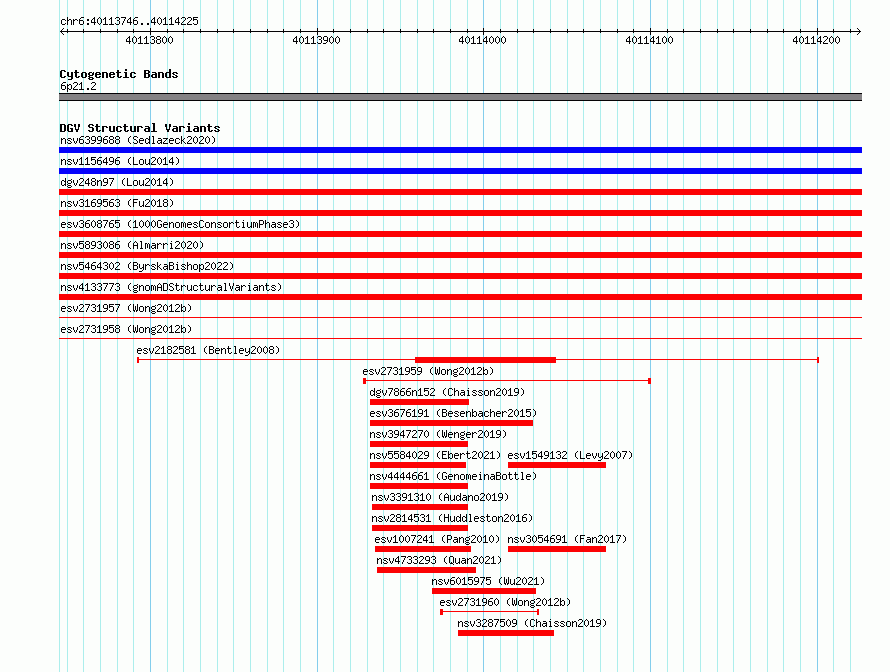Open nsv5464302 (ByrskaBishop2022) label
The height and width of the screenshot is (672, 890).
[x=147, y=266]
